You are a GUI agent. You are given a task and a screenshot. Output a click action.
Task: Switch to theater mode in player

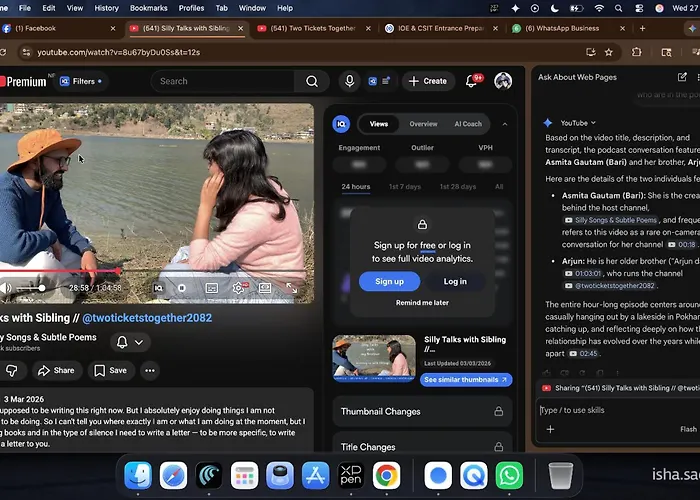(265, 288)
